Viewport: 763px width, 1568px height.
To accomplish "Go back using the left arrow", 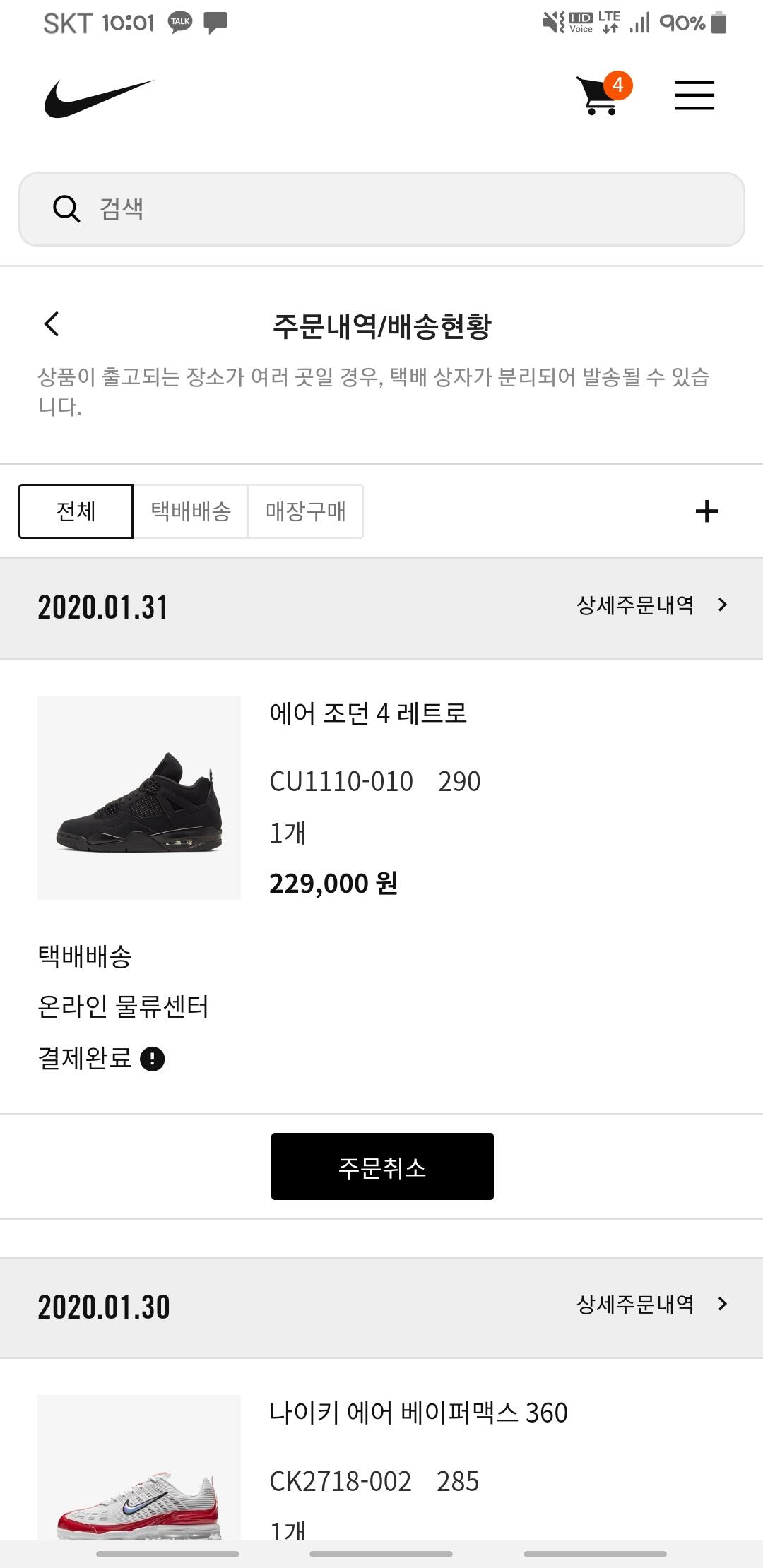I will [x=52, y=324].
